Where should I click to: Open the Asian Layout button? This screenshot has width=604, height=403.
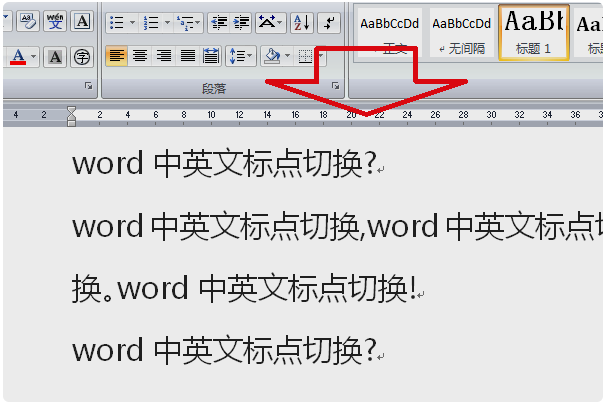click(267, 23)
